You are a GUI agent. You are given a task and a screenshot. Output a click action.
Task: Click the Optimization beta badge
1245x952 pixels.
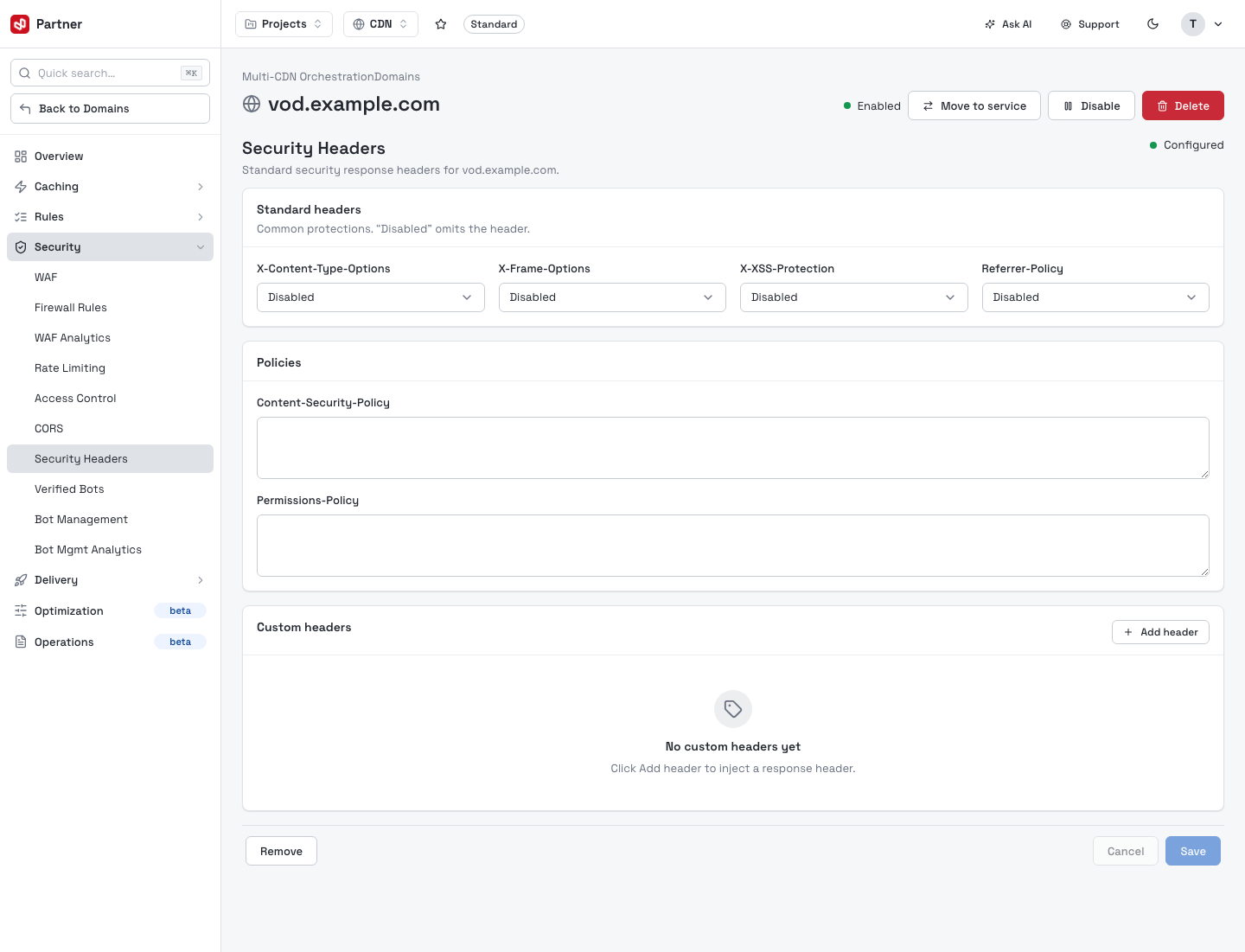180,610
